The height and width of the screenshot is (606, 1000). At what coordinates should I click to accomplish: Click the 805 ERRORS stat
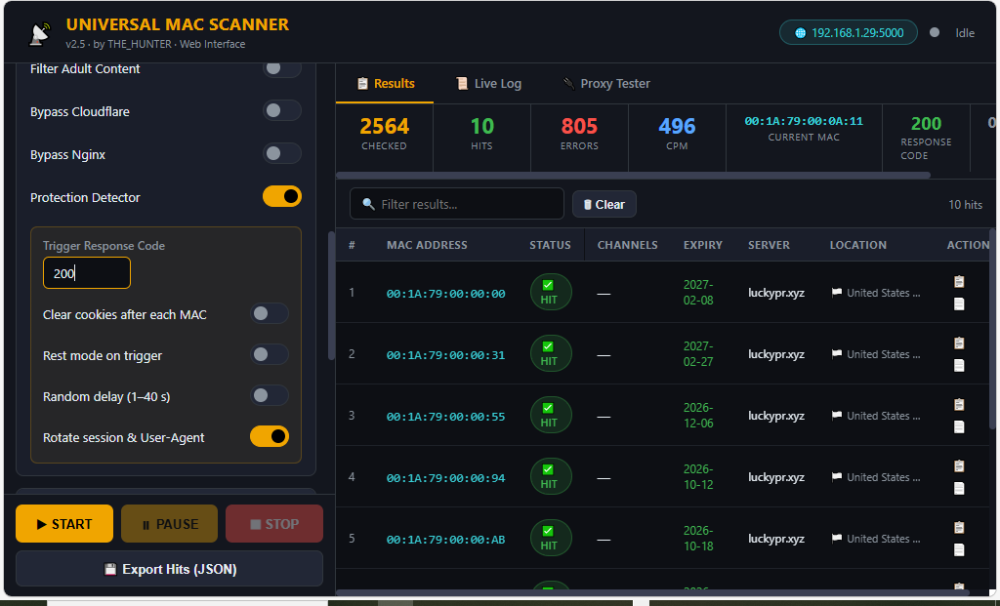pyautogui.click(x=579, y=133)
